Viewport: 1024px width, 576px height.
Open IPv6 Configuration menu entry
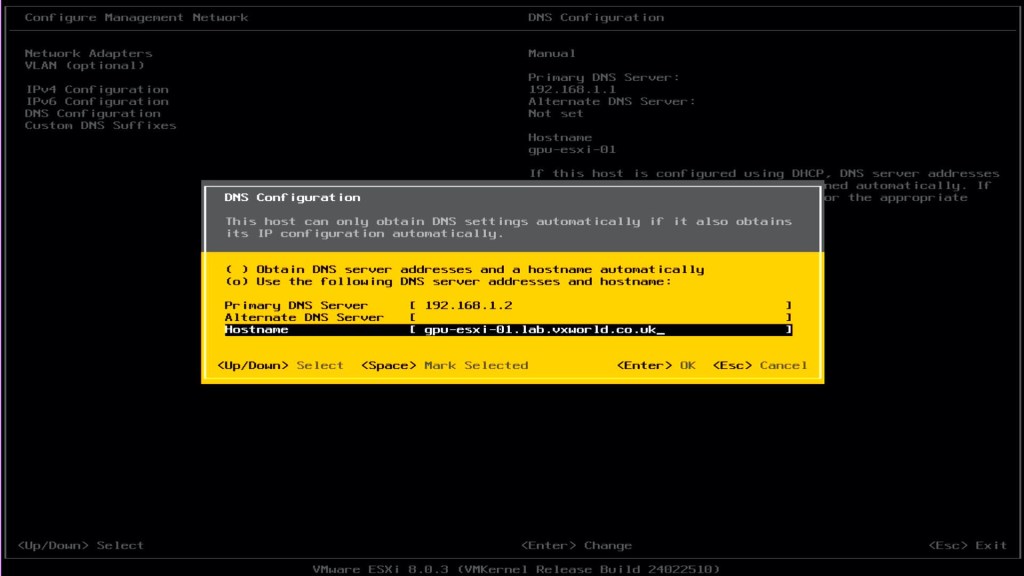(x=96, y=101)
